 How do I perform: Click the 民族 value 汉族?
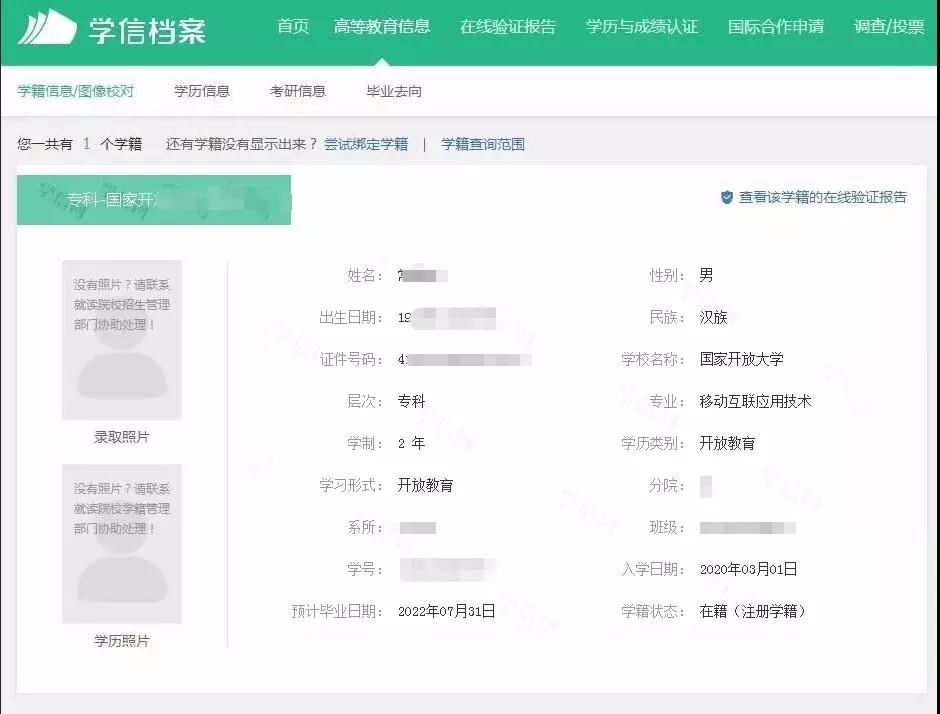(713, 317)
